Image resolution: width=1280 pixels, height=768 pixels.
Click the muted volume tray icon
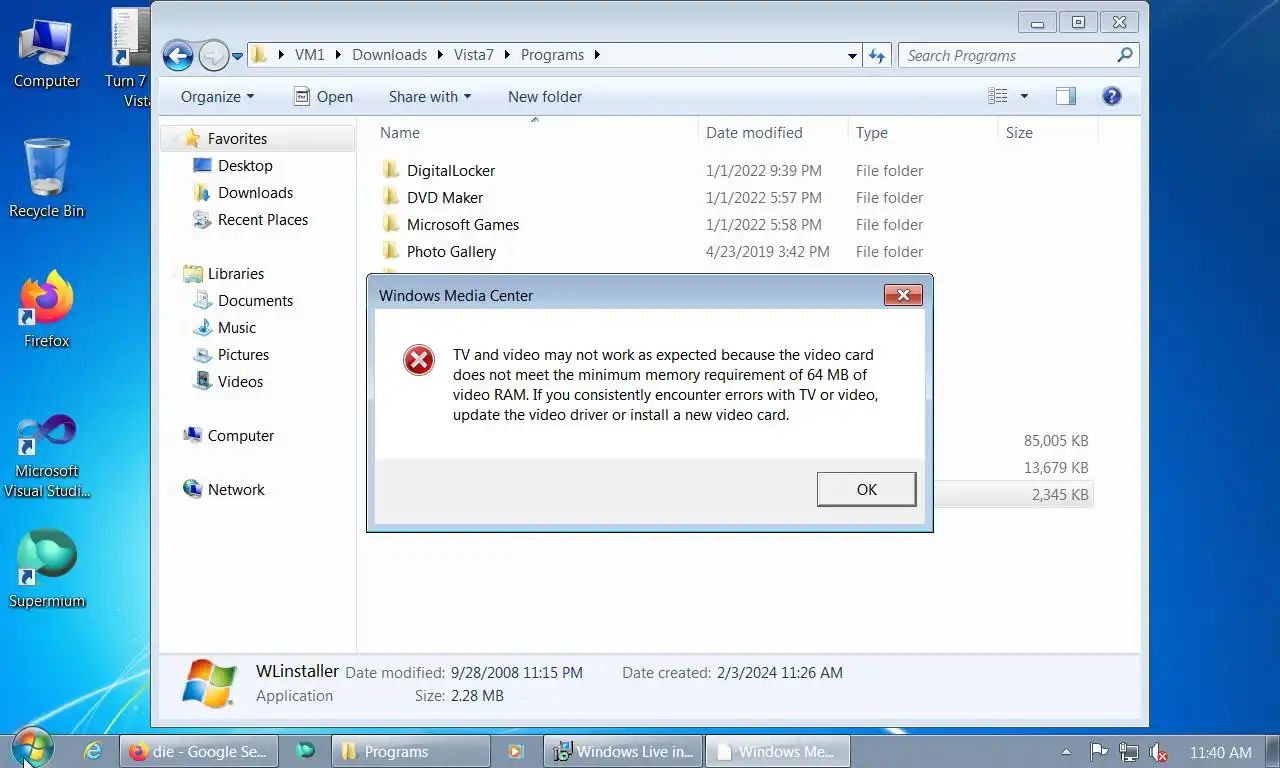(x=1159, y=752)
